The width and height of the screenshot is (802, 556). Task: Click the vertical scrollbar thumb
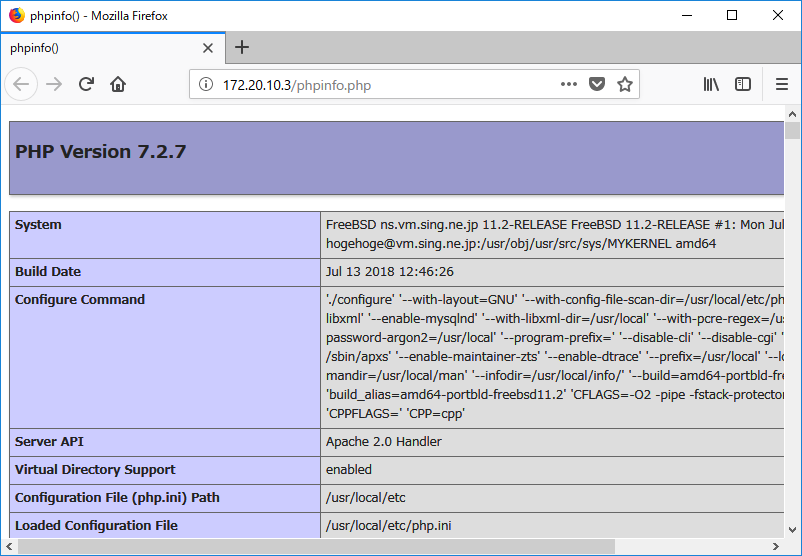[792, 130]
